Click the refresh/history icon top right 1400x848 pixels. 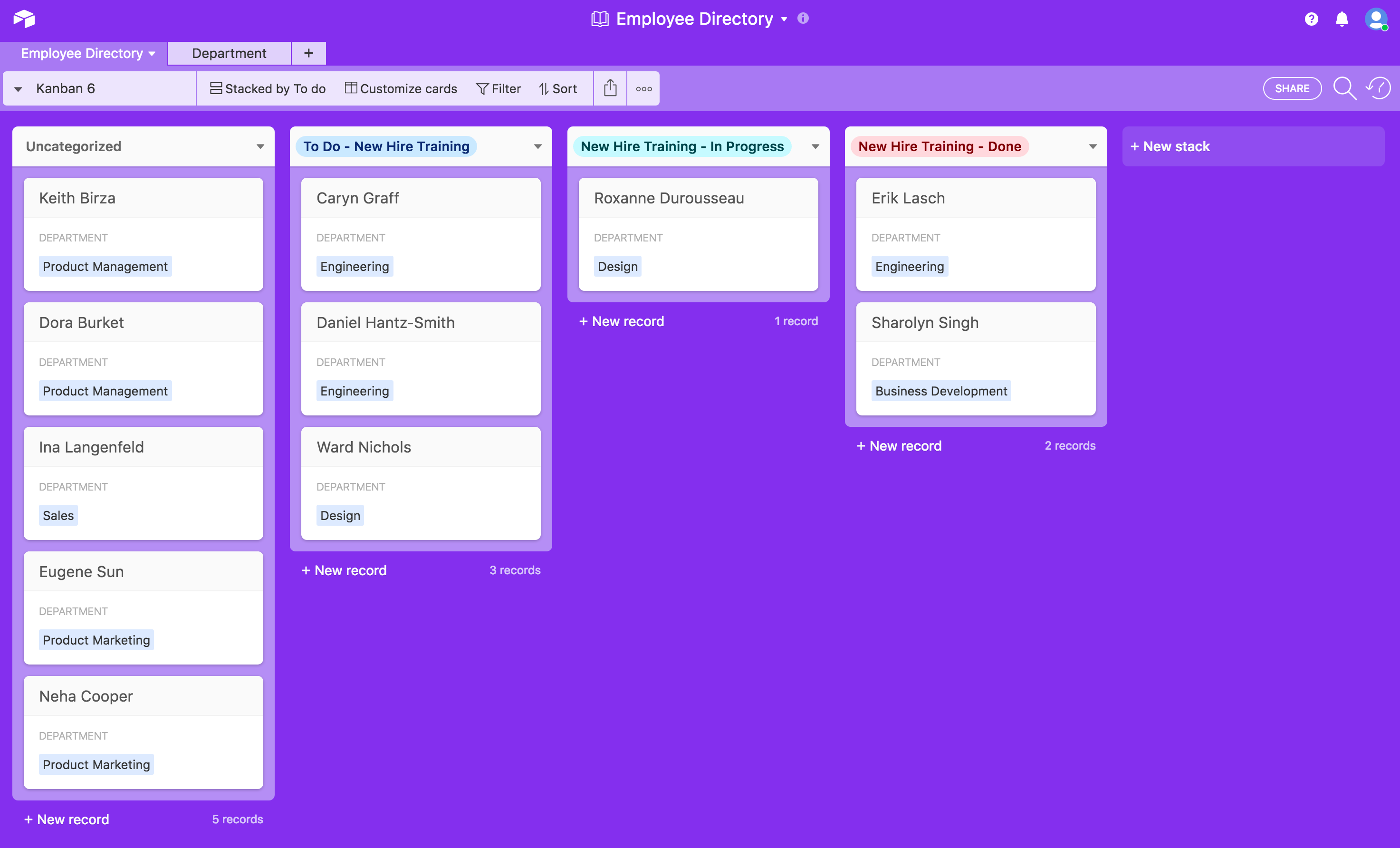click(x=1378, y=88)
